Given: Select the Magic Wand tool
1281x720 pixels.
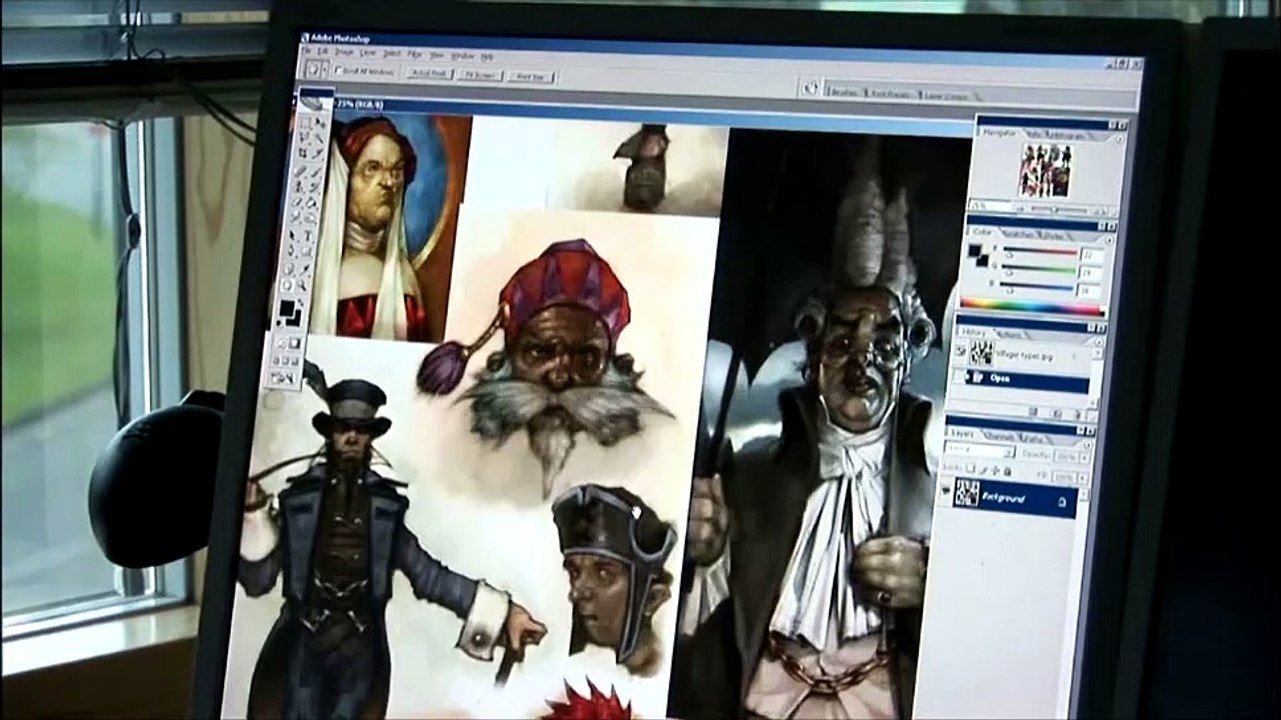Looking at the screenshot, I should point(318,137).
